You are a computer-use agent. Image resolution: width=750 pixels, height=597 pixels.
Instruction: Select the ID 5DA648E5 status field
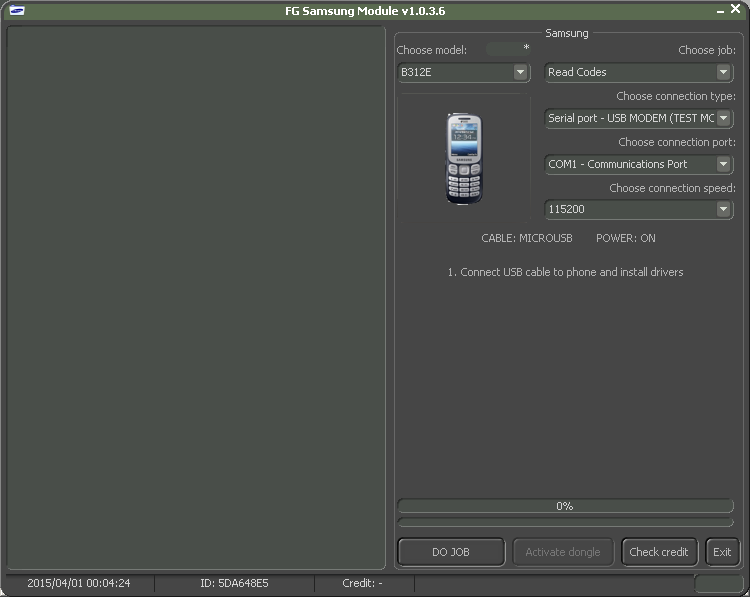(233, 583)
